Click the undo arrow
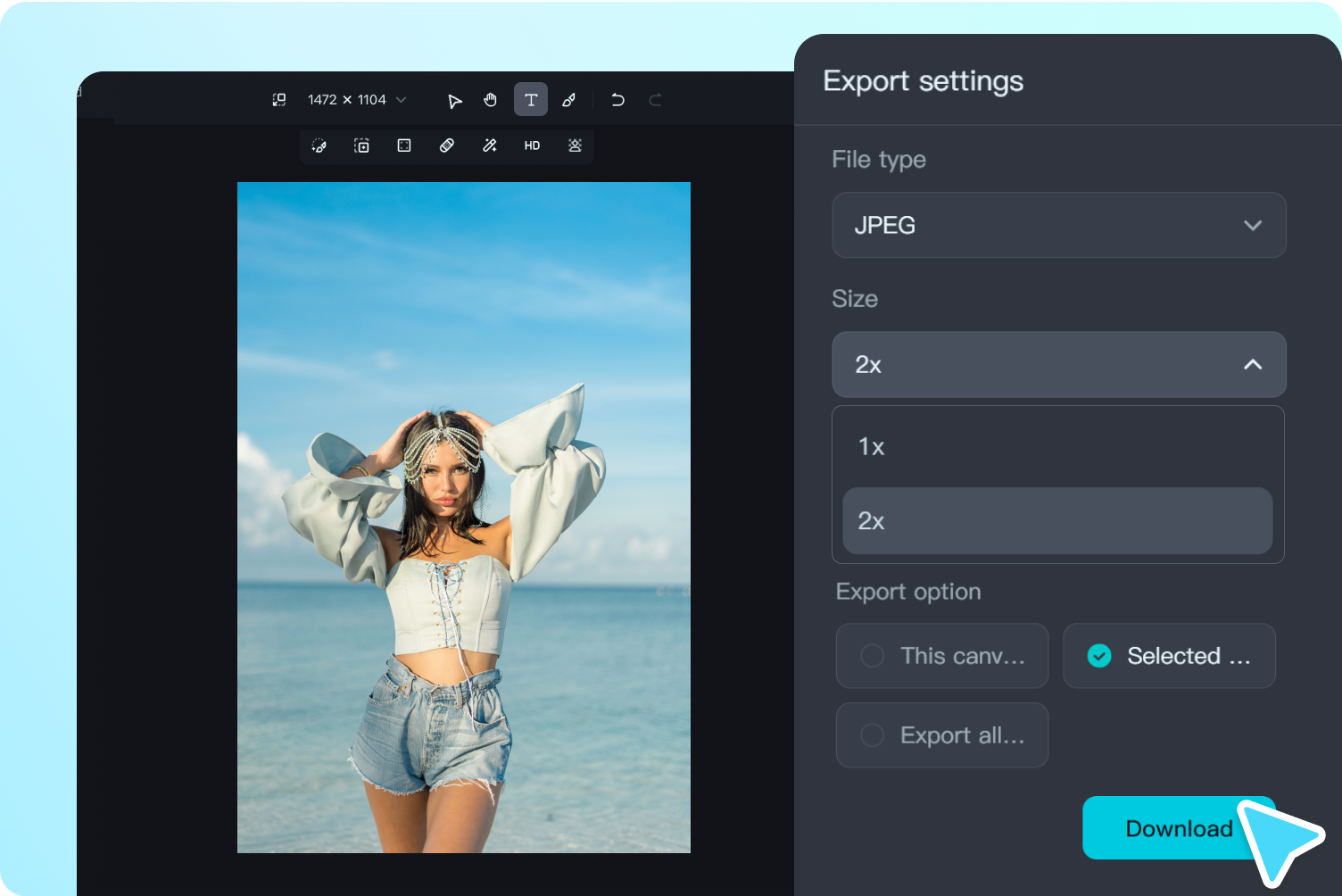This screenshot has width=1342, height=896. (x=617, y=100)
